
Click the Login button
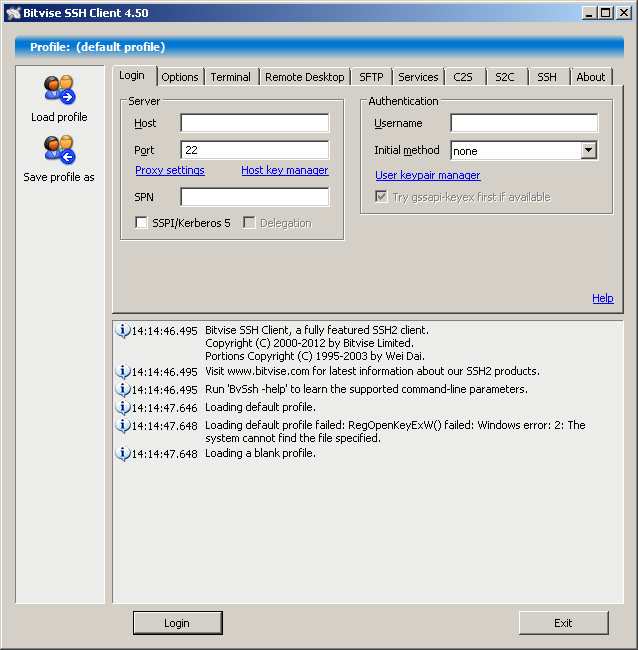click(x=177, y=623)
